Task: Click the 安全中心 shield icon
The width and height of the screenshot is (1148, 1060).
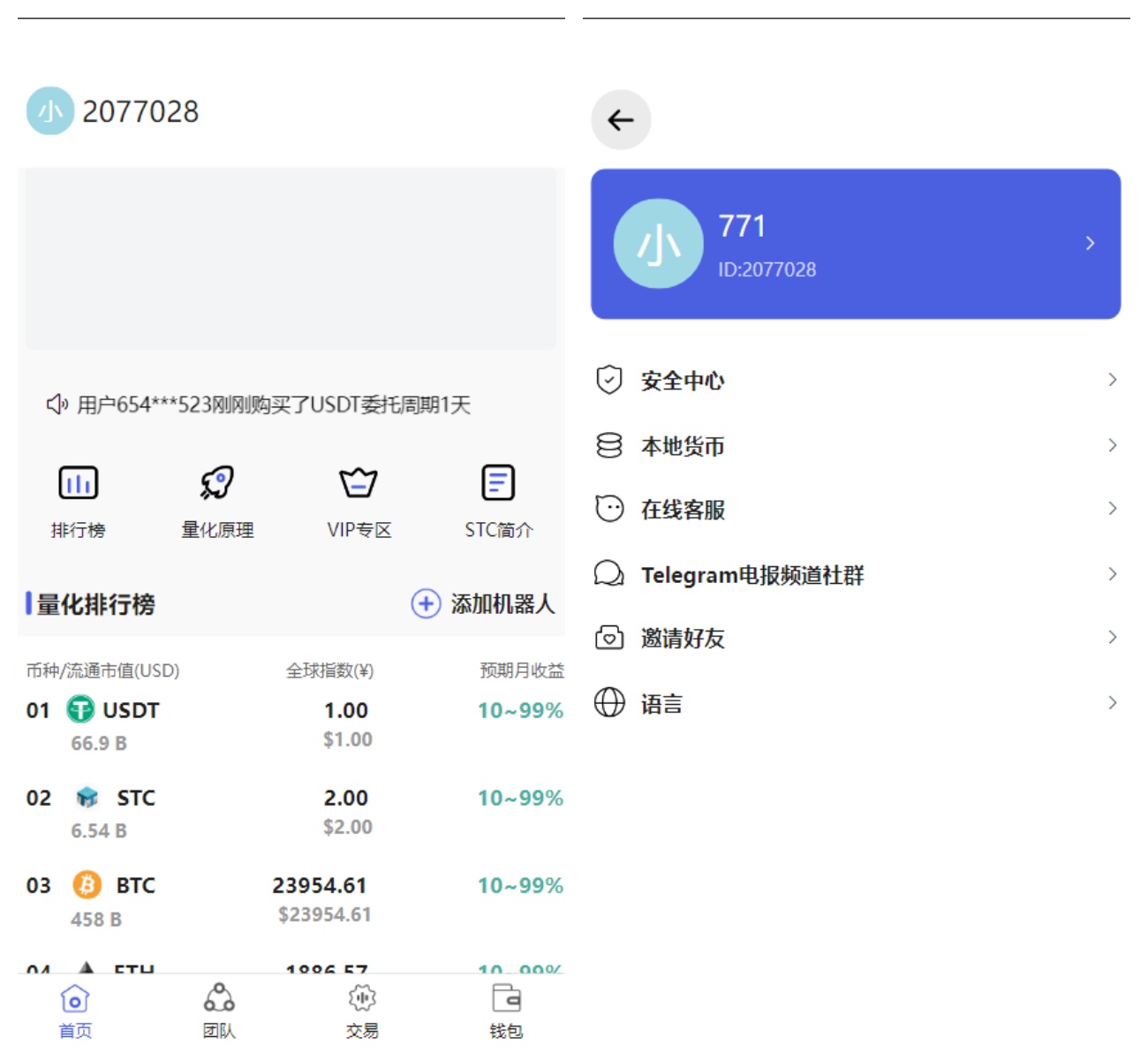Action: (x=609, y=381)
